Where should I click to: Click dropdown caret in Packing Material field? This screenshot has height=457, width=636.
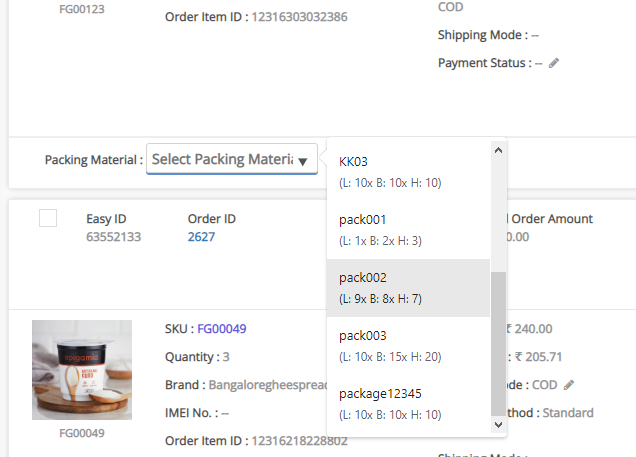[x=303, y=161]
